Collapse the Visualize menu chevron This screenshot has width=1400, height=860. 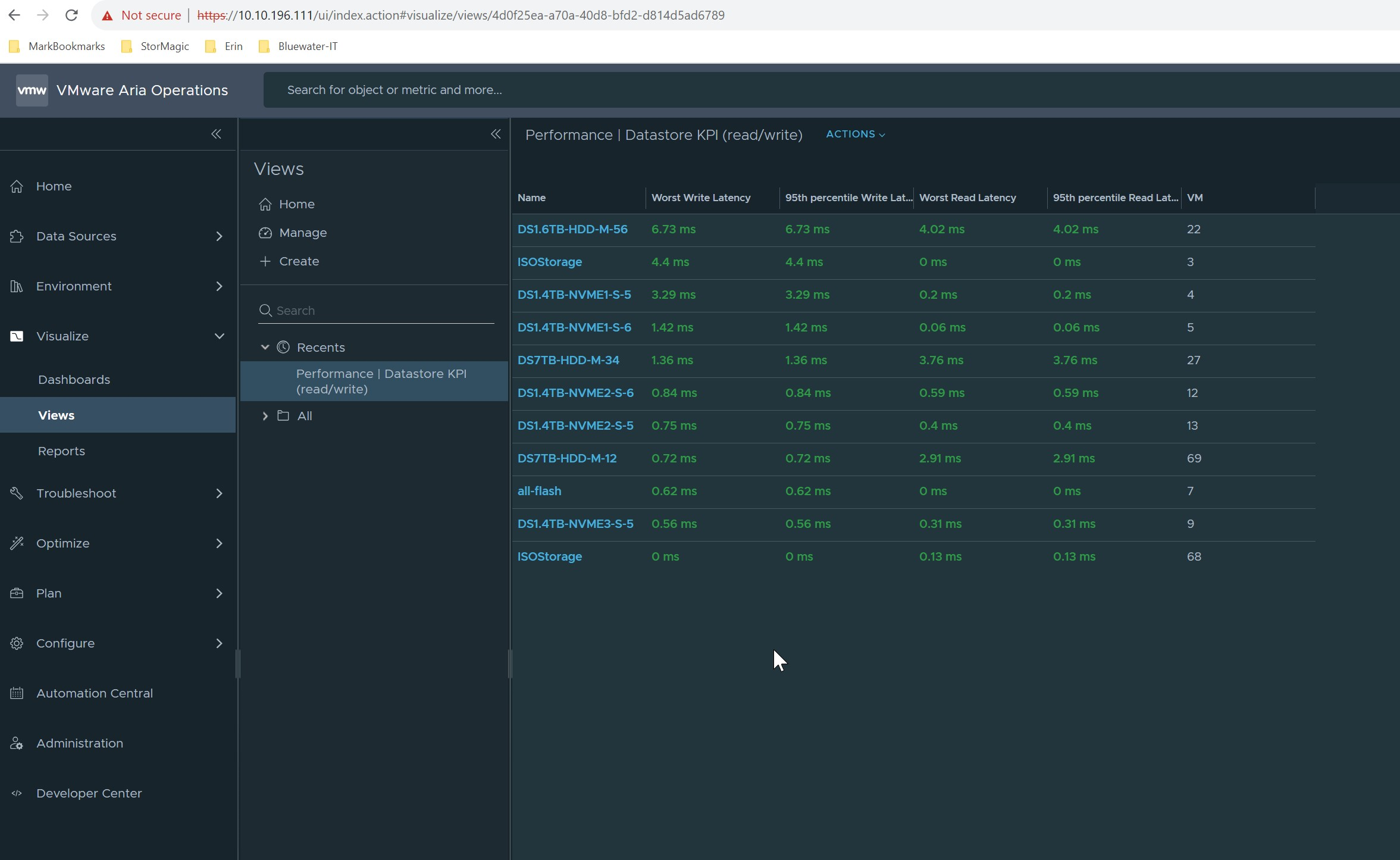[x=219, y=336]
